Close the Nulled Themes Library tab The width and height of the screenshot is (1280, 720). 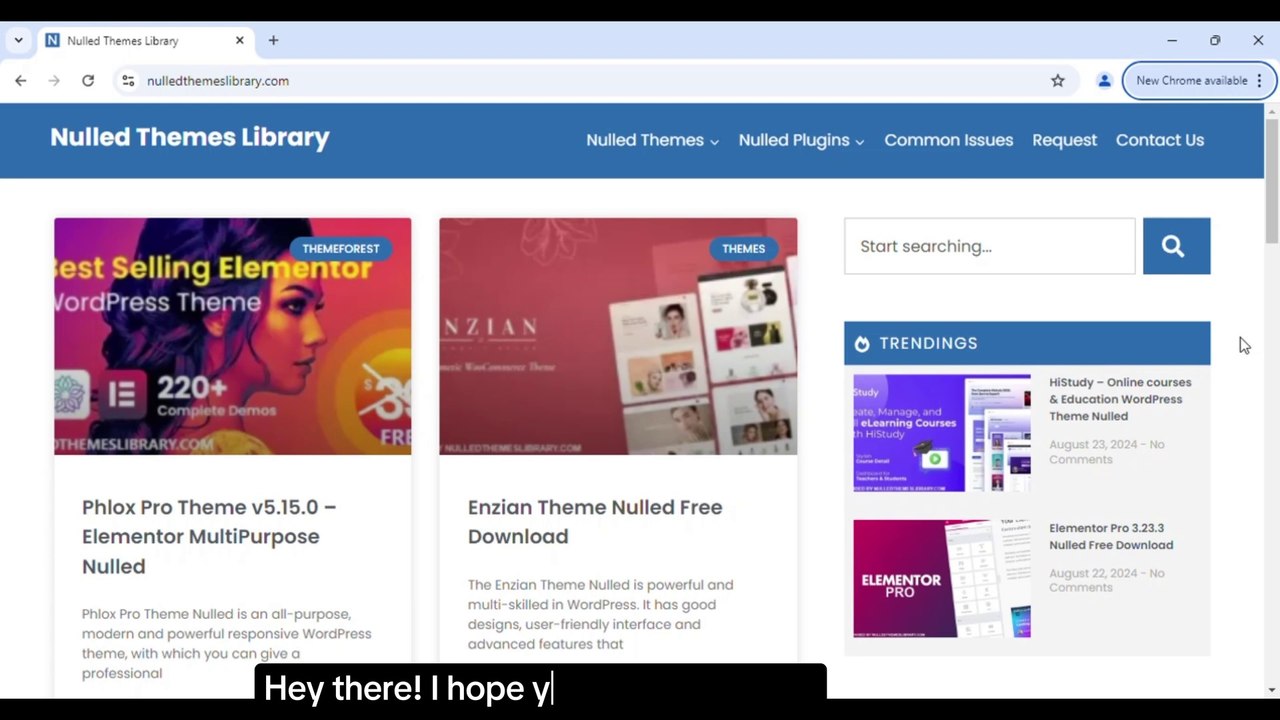[x=240, y=41]
